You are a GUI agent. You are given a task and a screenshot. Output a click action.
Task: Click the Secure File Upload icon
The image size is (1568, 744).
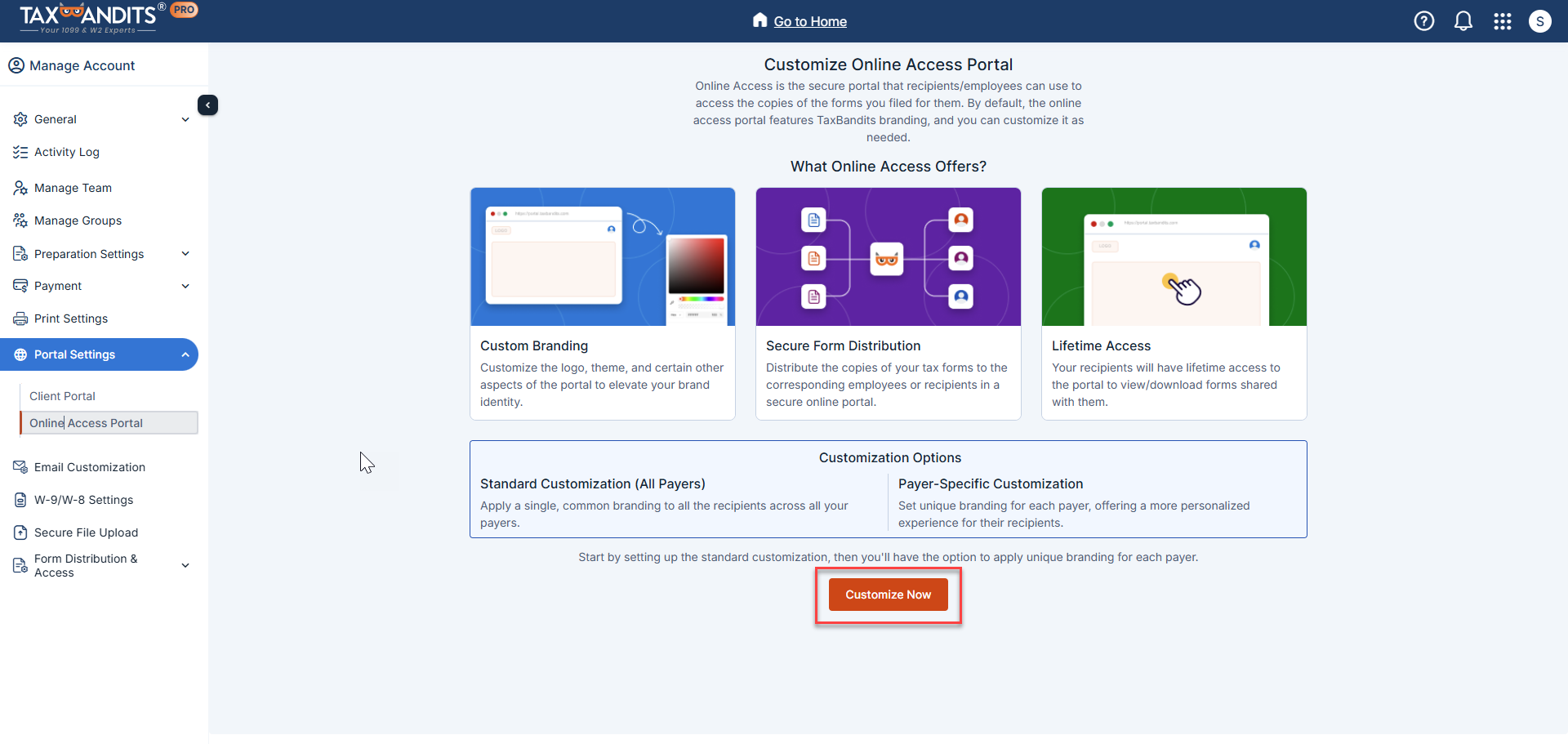pos(20,532)
